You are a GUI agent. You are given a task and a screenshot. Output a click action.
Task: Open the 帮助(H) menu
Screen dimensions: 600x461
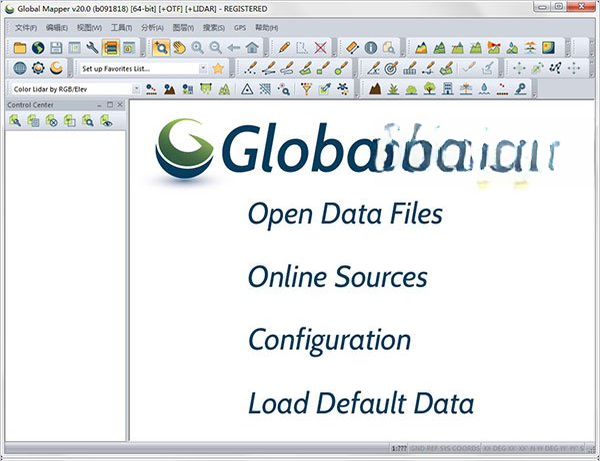pos(266,28)
